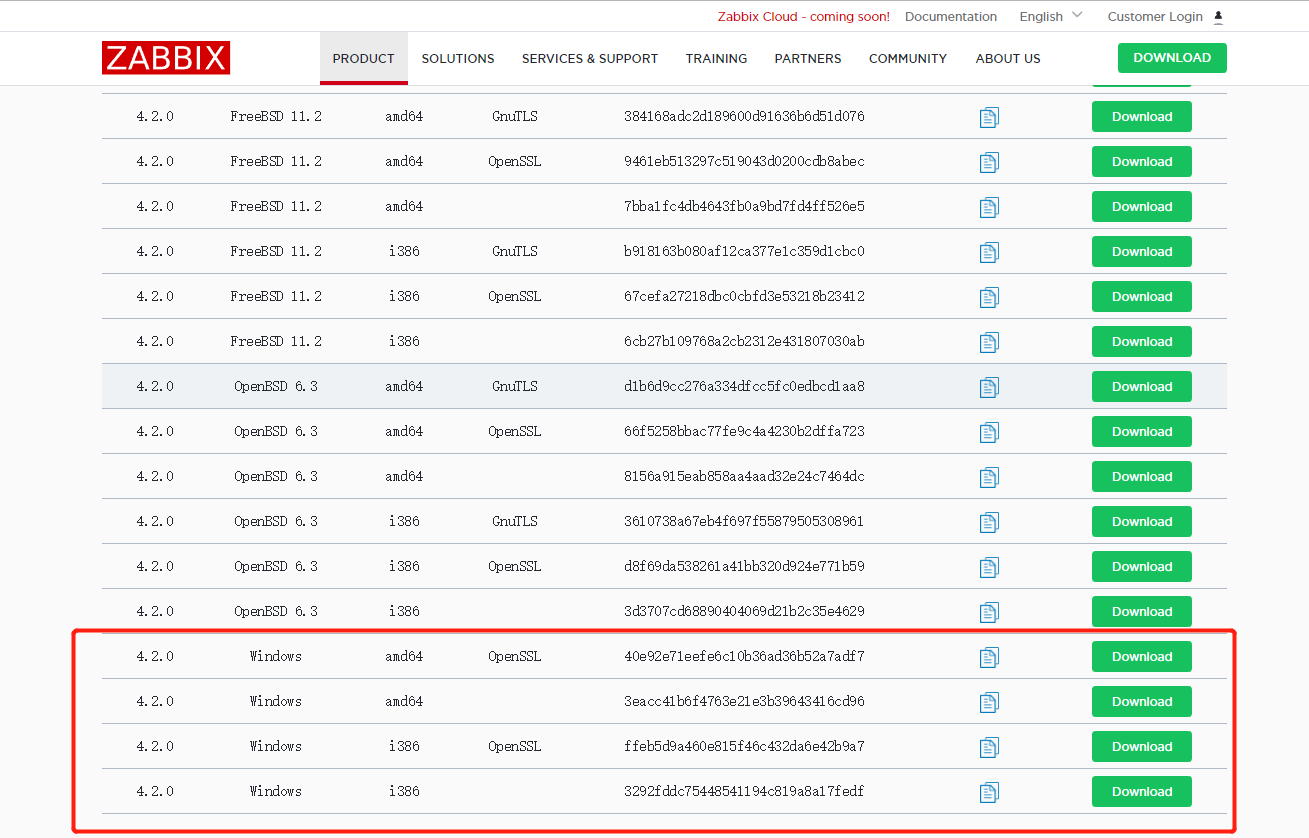Open the COMMUNITY menu

point(908,58)
